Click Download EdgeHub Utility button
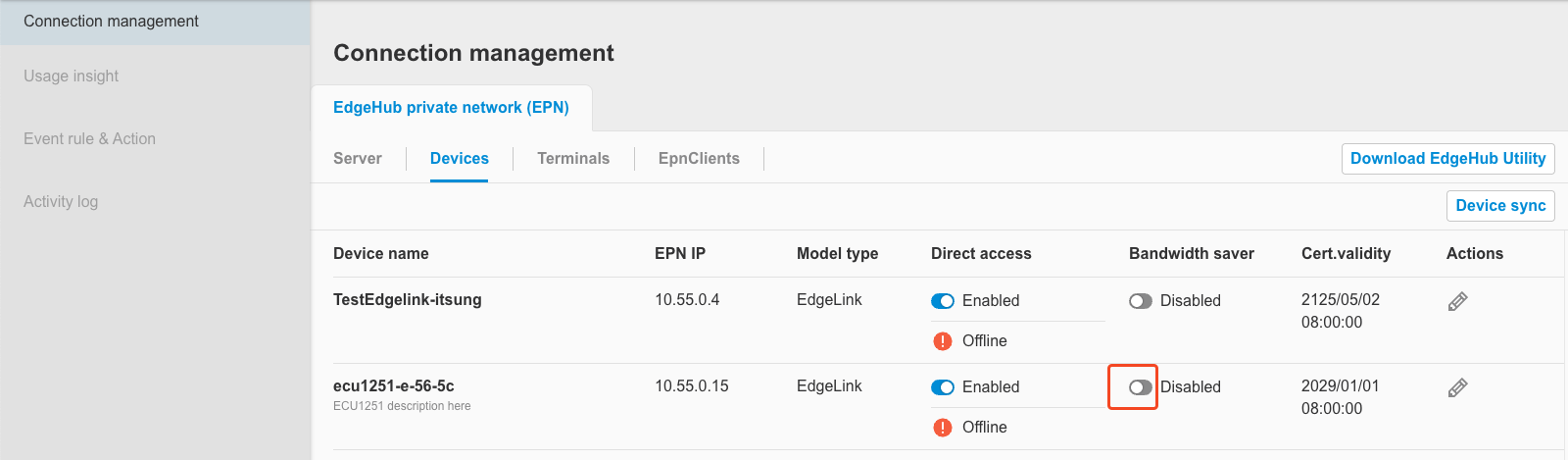Viewport: 1568px width, 460px height. coord(1447,159)
